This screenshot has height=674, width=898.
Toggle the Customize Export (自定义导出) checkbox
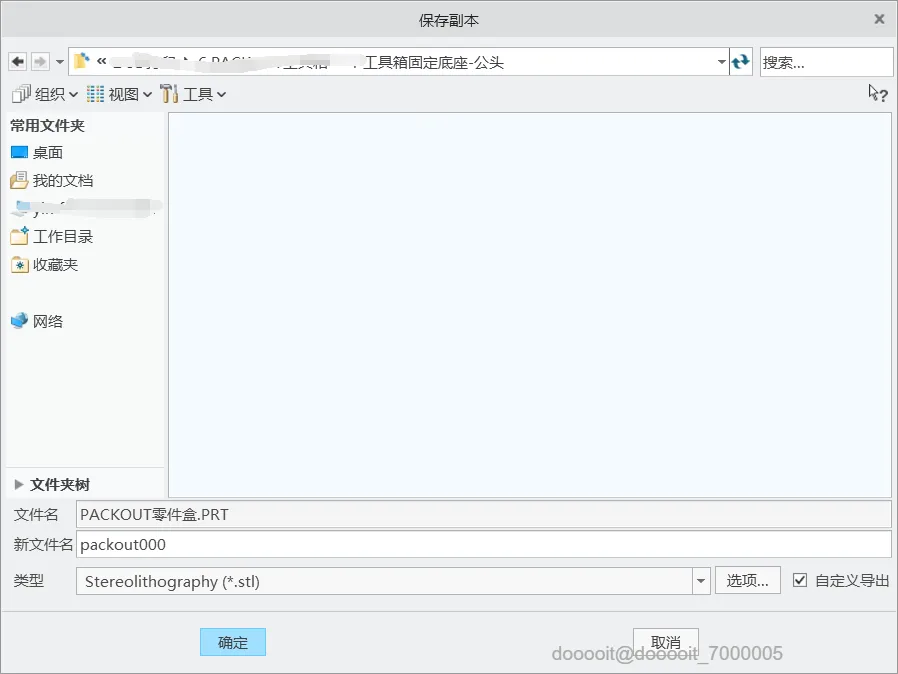(x=800, y=581)
